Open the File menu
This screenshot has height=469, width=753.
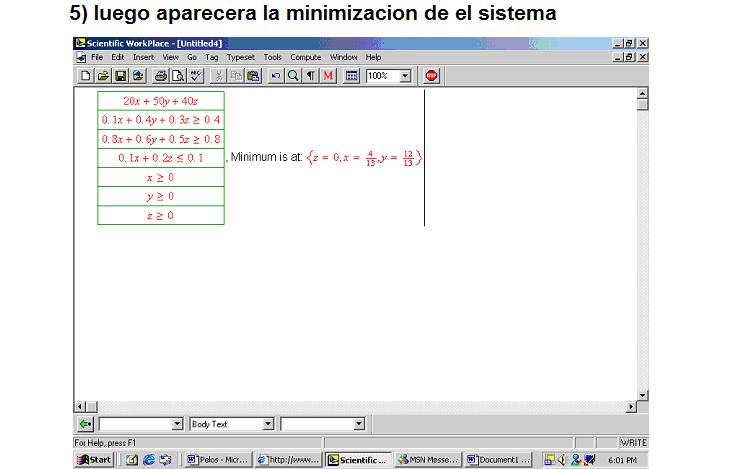pos(97,57)
